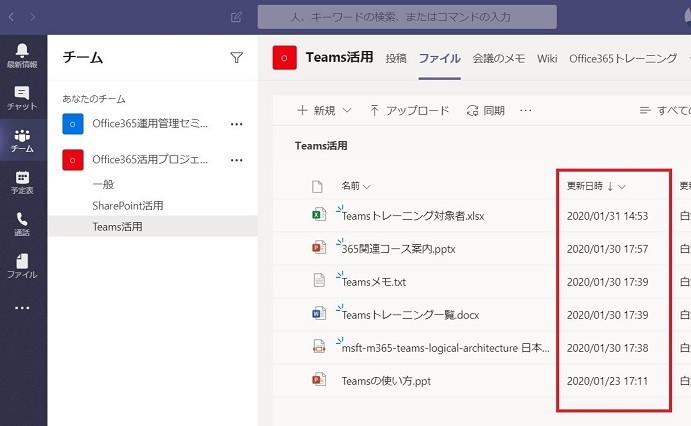This screenshot has width=691, height=426.
Task: Click the Teams活用 channel red avatar in header
Action: tap(285, 58)
